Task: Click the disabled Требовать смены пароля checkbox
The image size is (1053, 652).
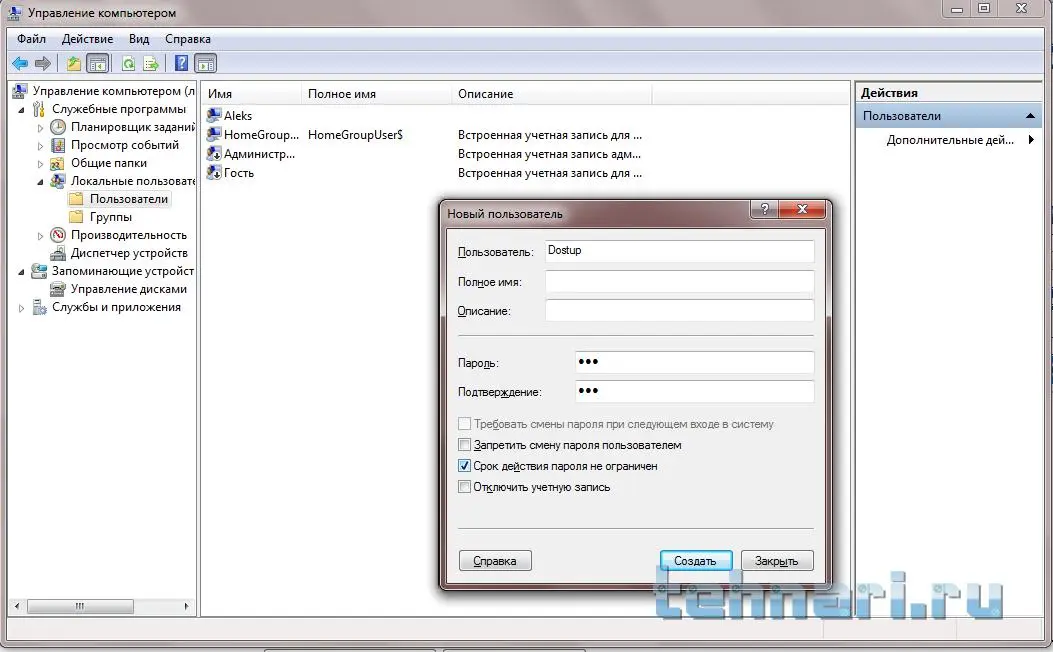Action: [464, 424]
